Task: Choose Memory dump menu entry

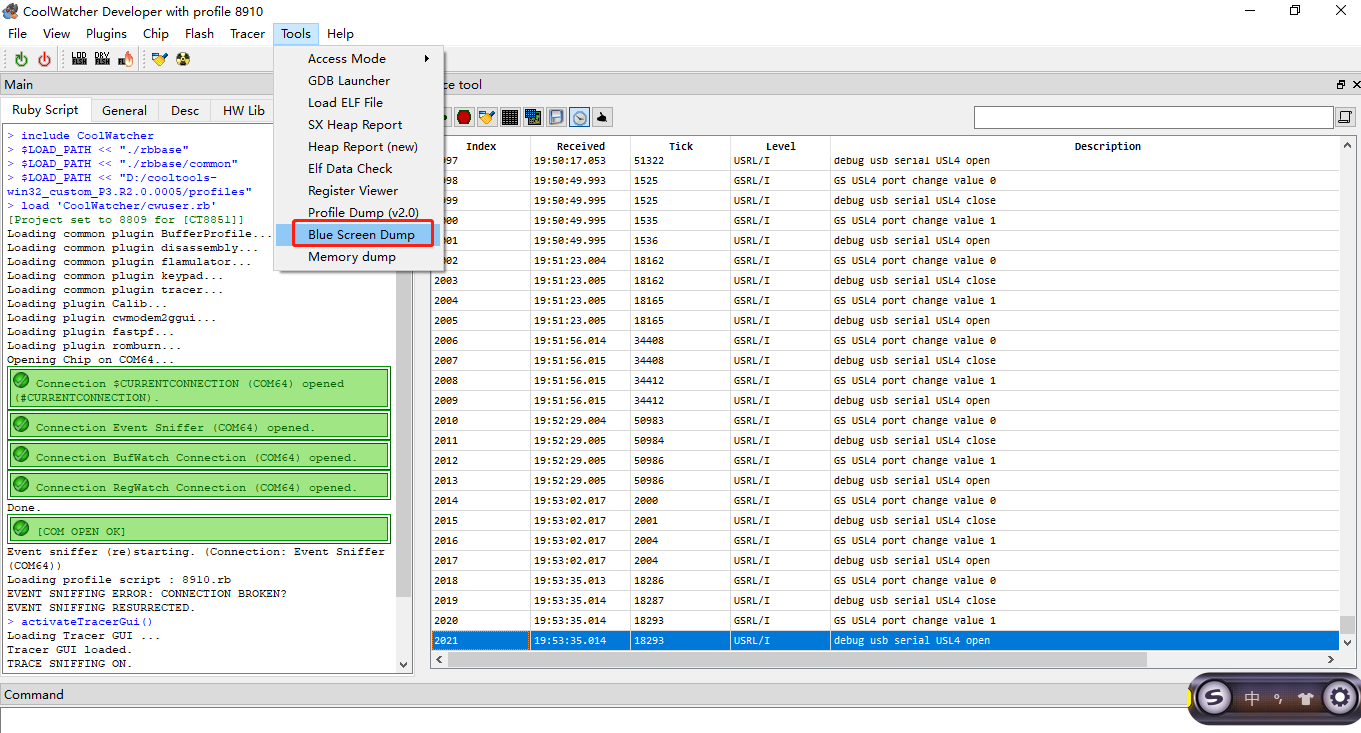Action: tap(359, 257)
